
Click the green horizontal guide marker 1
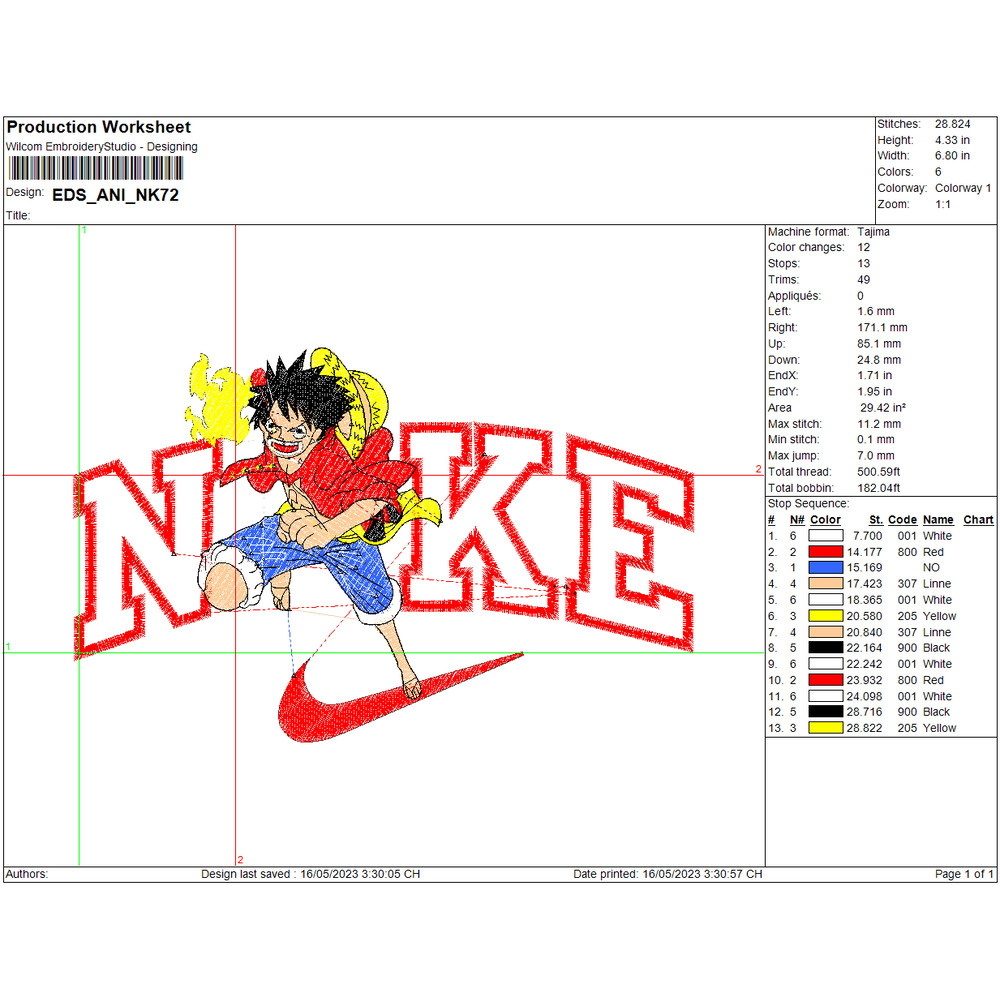pos(9,647)
